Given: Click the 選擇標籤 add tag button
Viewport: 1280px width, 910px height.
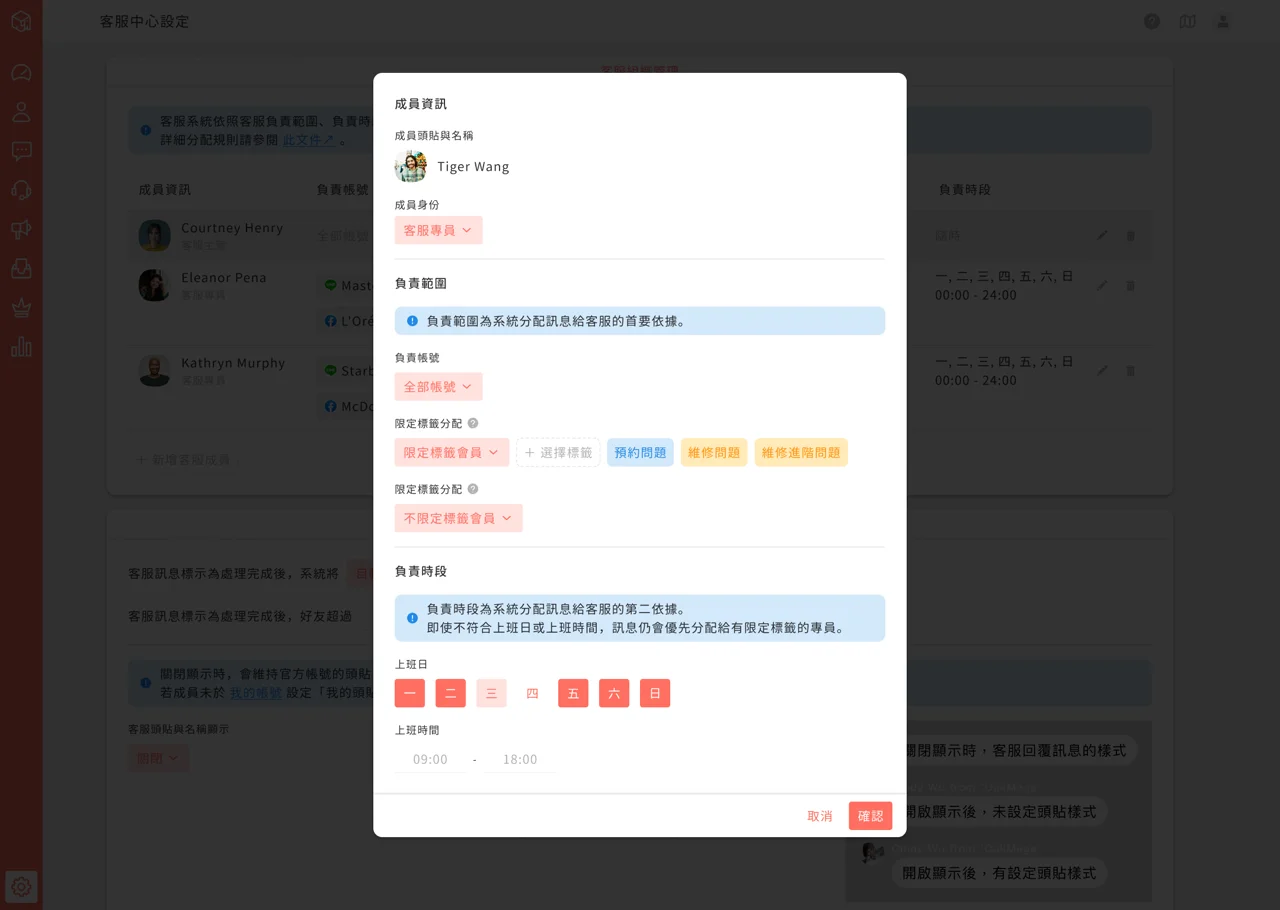Looking at the screenshot, I should tap(558, 452).
